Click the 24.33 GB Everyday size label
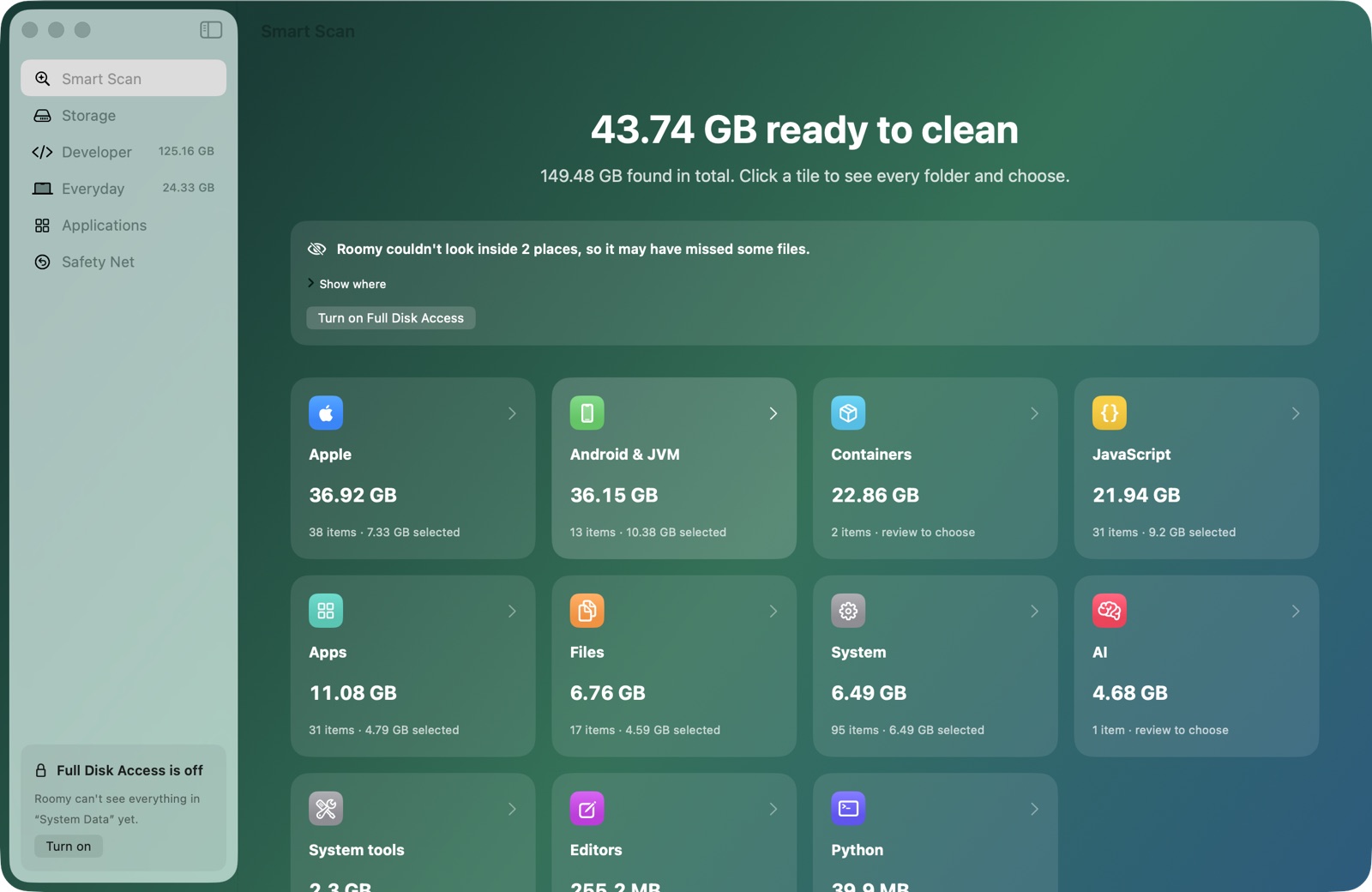Screen dimensions: 1372x892 pyautogui.click(x=189, y=188)
